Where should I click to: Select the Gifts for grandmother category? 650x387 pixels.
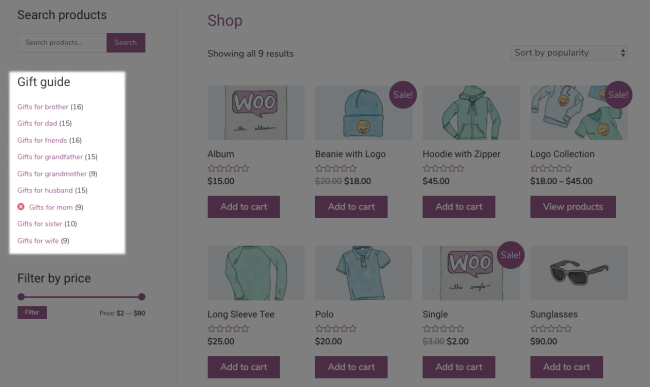[52, 174]
